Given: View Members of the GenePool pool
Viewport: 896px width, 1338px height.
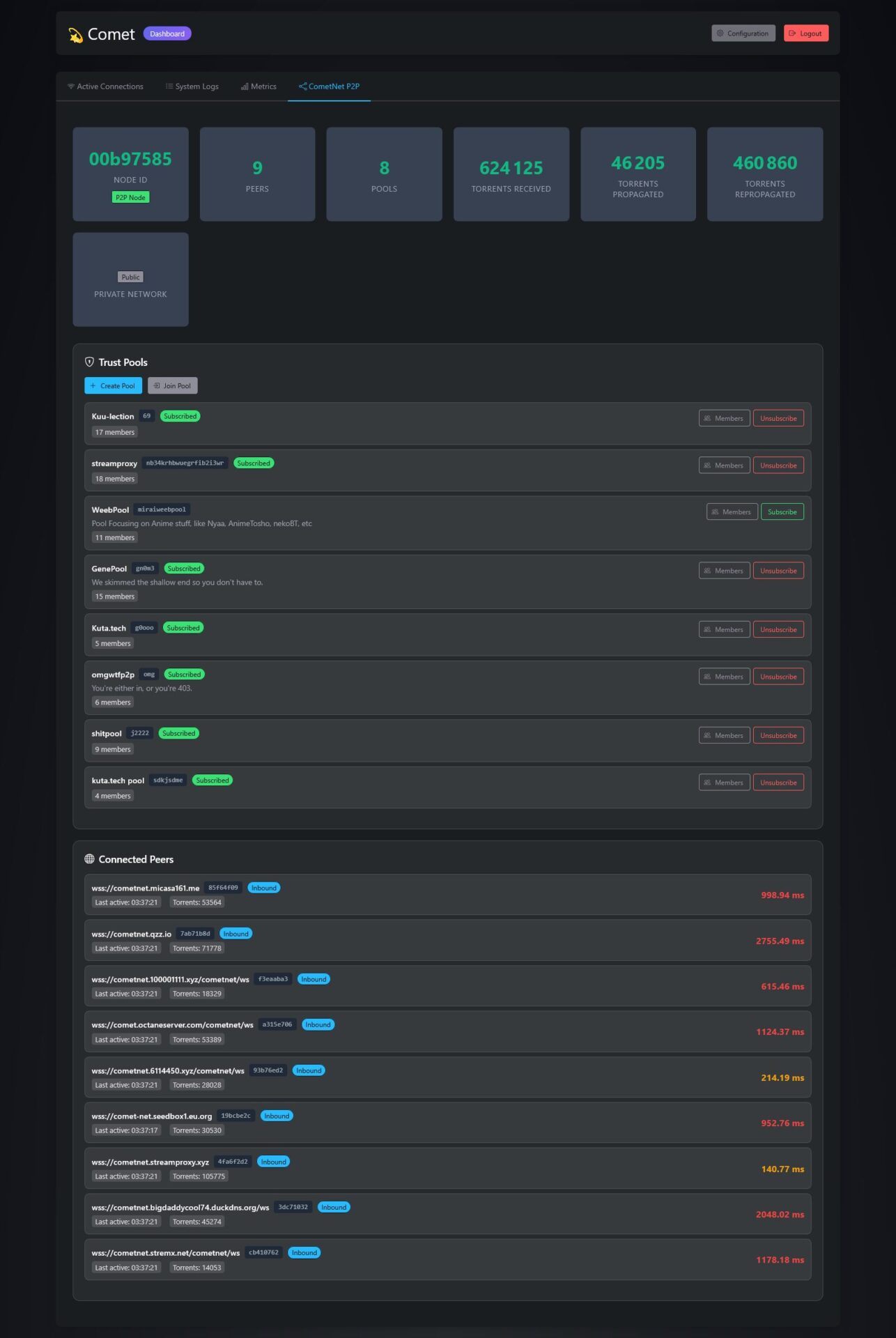Looking at the screenshot, I should click(x=724, y=571).
